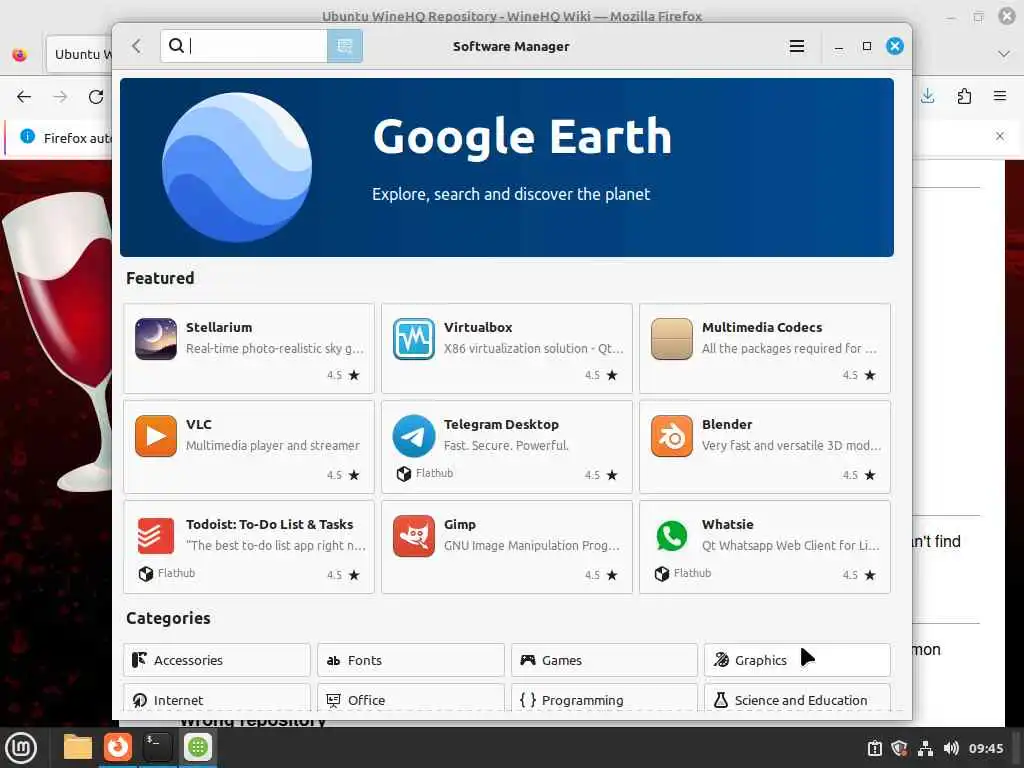
Task: Switch to Firefox from the taskbar
Action: [118, 747]
